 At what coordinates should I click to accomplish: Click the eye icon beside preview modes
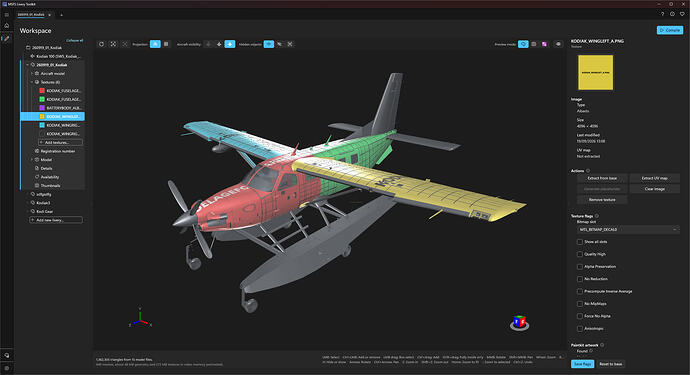point(558,44)
